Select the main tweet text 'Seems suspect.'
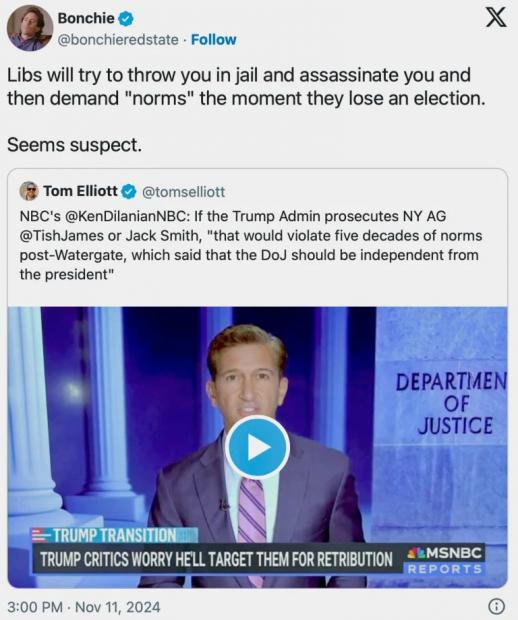518x620 pixels. (74, 145)
